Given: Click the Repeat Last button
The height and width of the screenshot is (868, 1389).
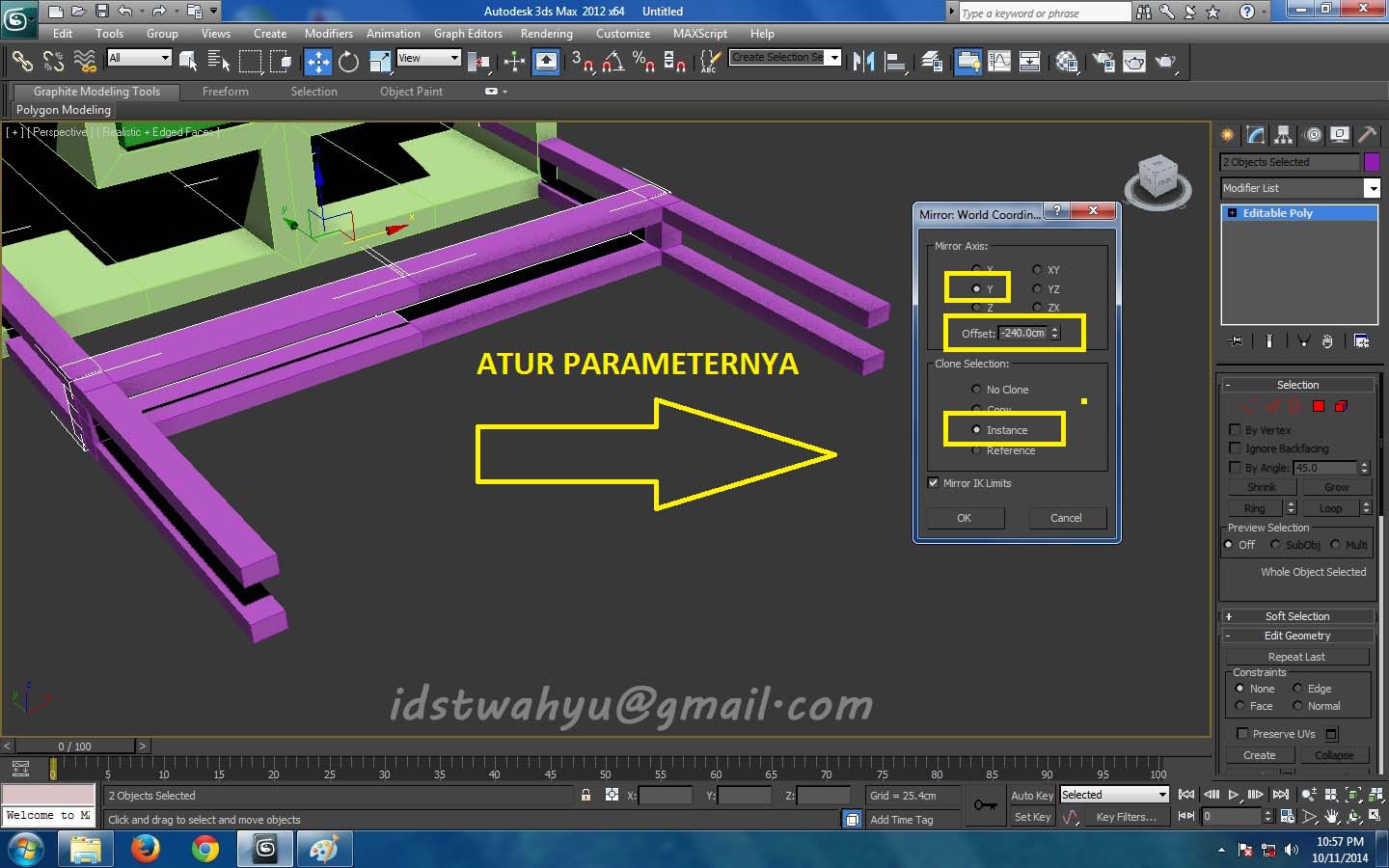Looking at the screenshot, I should 1296,657.
